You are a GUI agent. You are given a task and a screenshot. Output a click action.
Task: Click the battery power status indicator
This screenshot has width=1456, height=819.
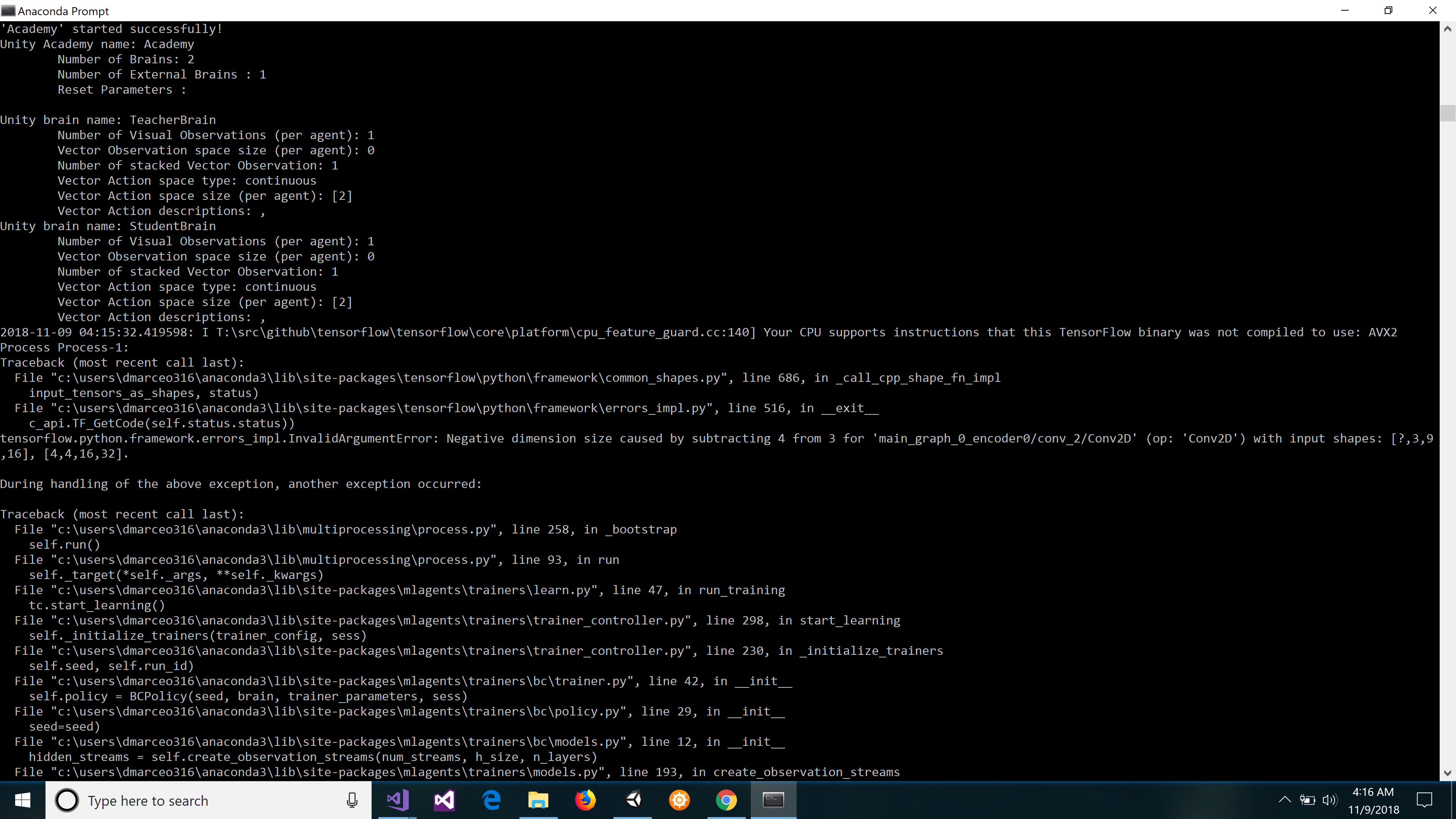(1307, 800)
